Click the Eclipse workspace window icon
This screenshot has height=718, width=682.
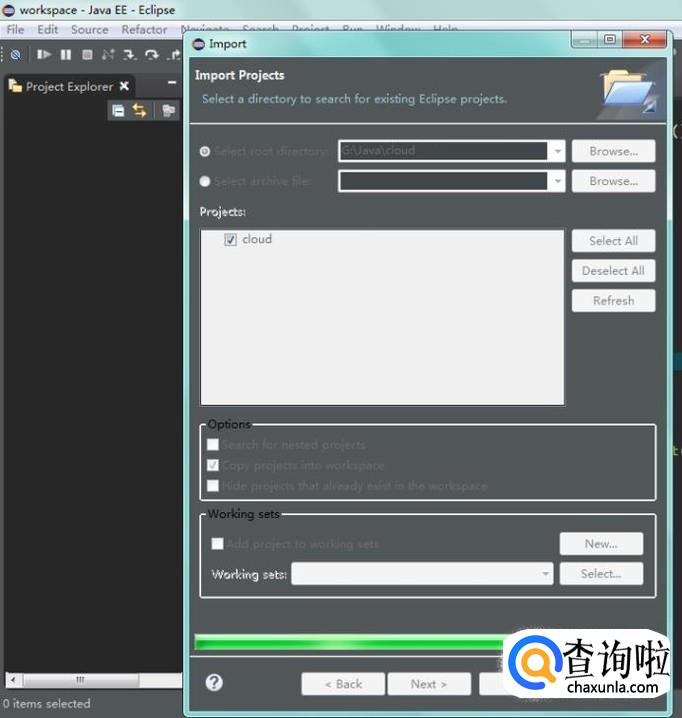click(9, 10)
